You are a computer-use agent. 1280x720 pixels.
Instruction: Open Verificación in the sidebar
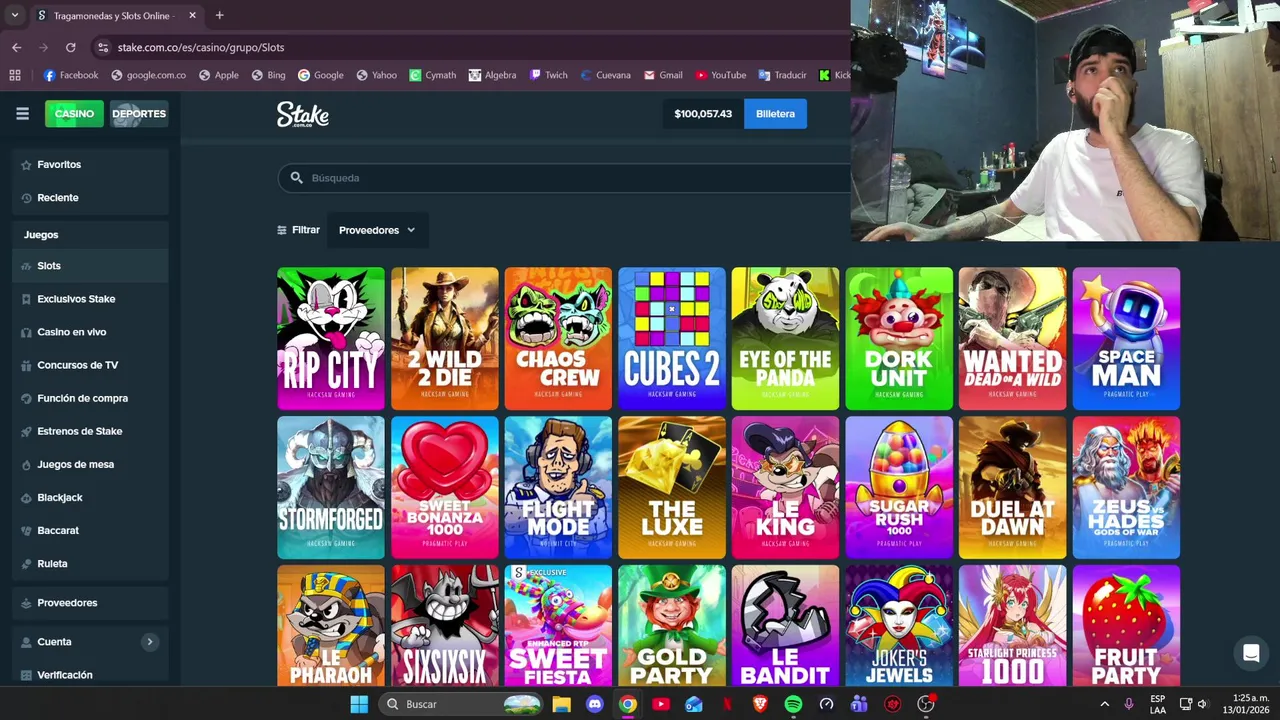coord(90,675)
